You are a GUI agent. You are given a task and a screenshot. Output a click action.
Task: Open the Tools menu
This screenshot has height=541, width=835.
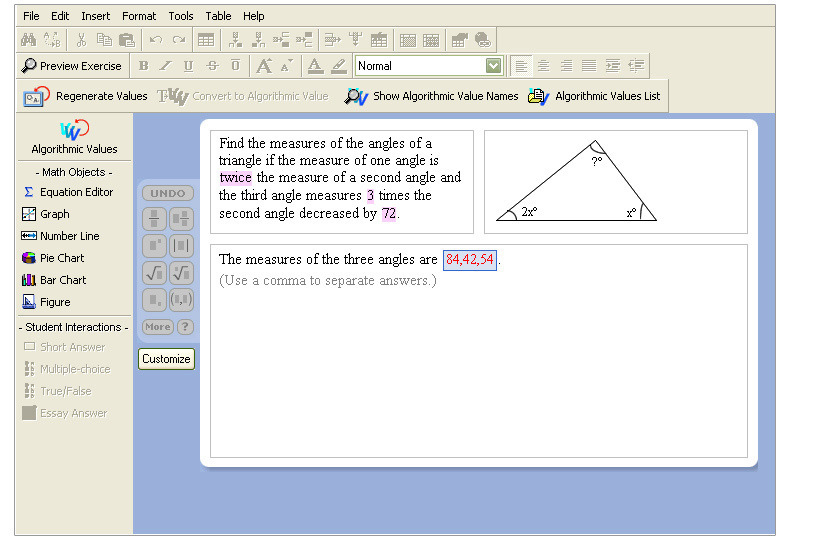[x=181, y=16]
